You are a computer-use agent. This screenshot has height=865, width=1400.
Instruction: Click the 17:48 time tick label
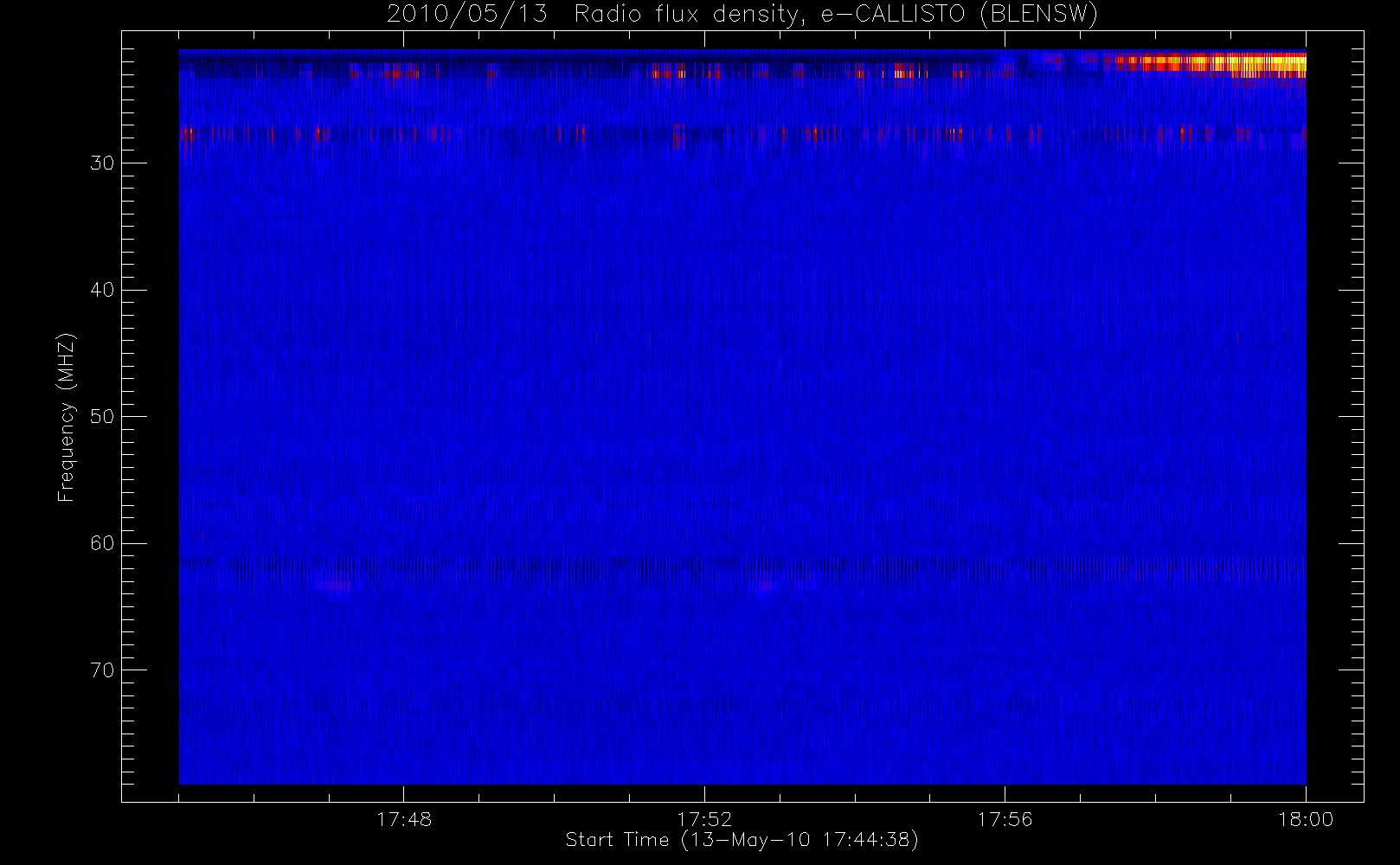pos(404,818)
